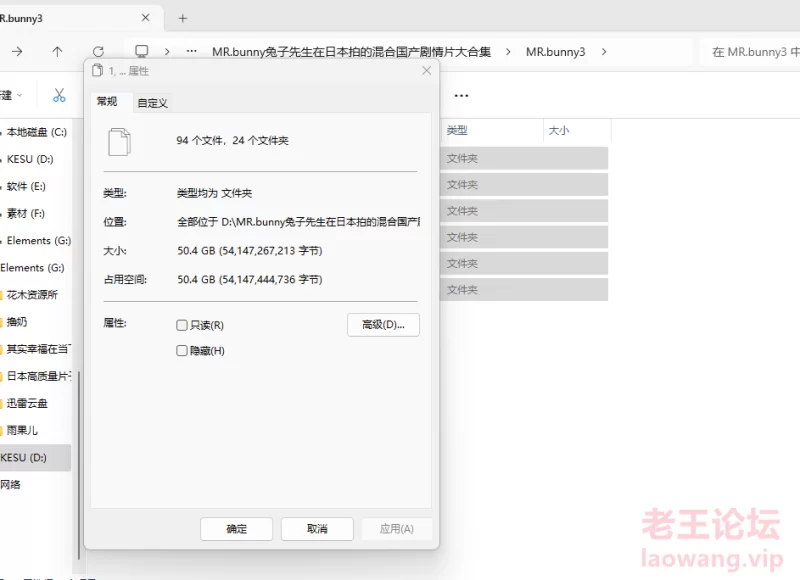Click the 应用(A) apply button
Screen dimensions: 800x580
point(396,529)
